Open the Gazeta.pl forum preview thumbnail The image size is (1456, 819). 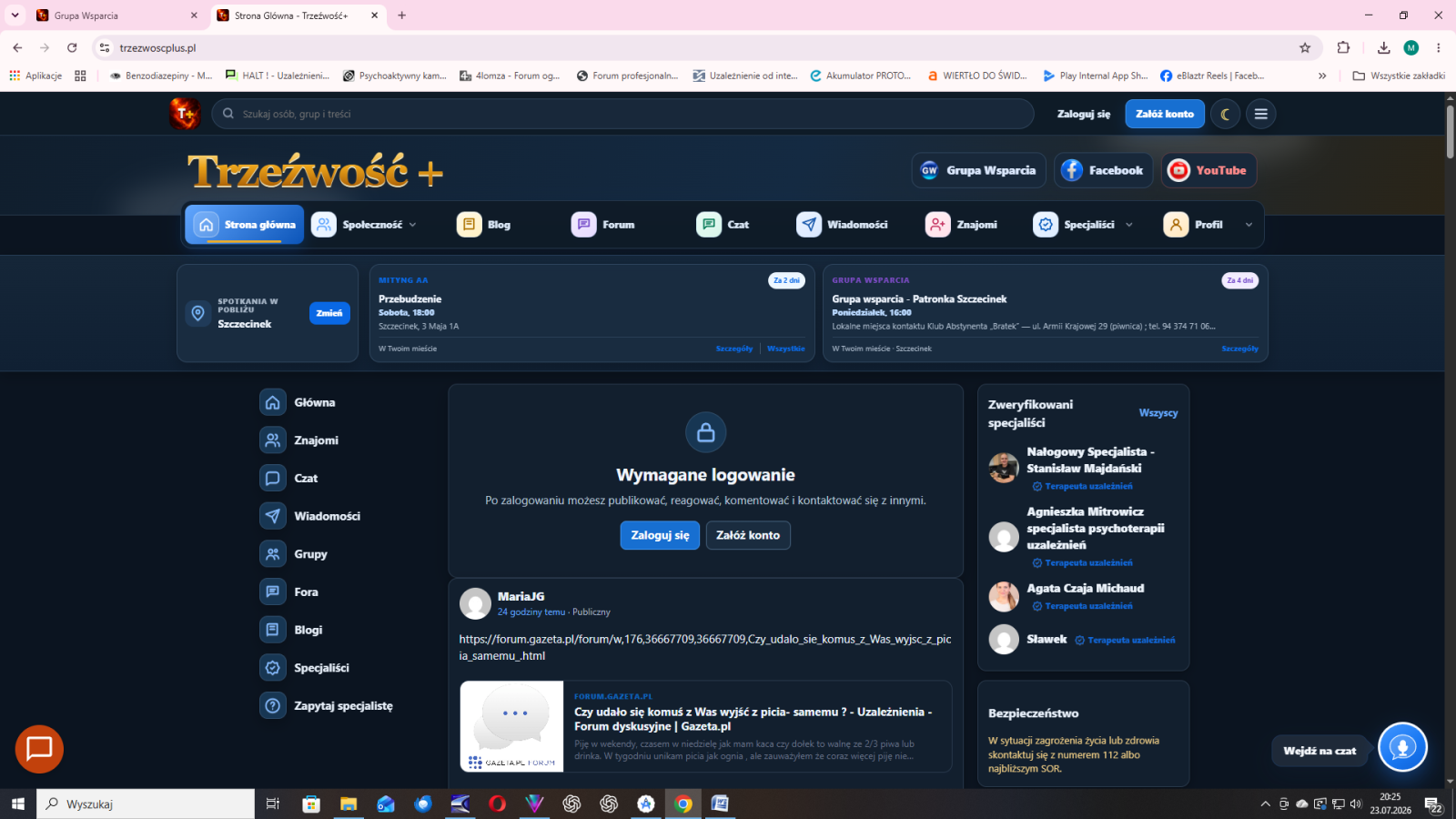[511, 726]
